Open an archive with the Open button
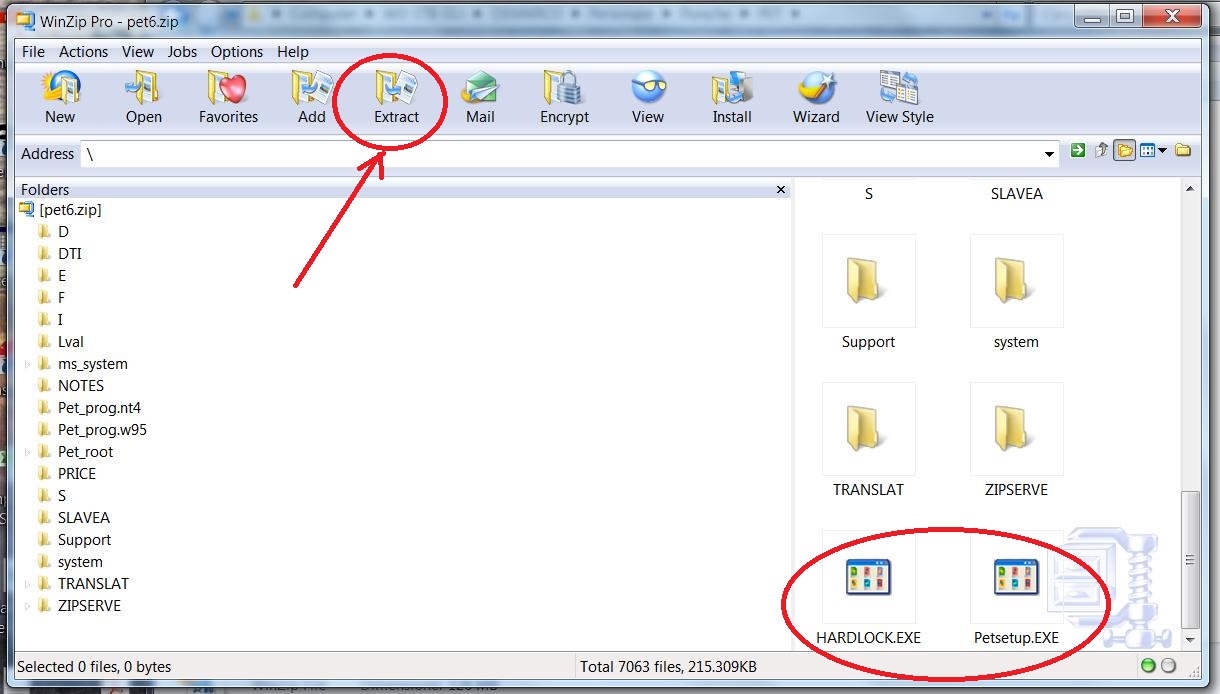 pyautogui.click(x=144, y=97)
